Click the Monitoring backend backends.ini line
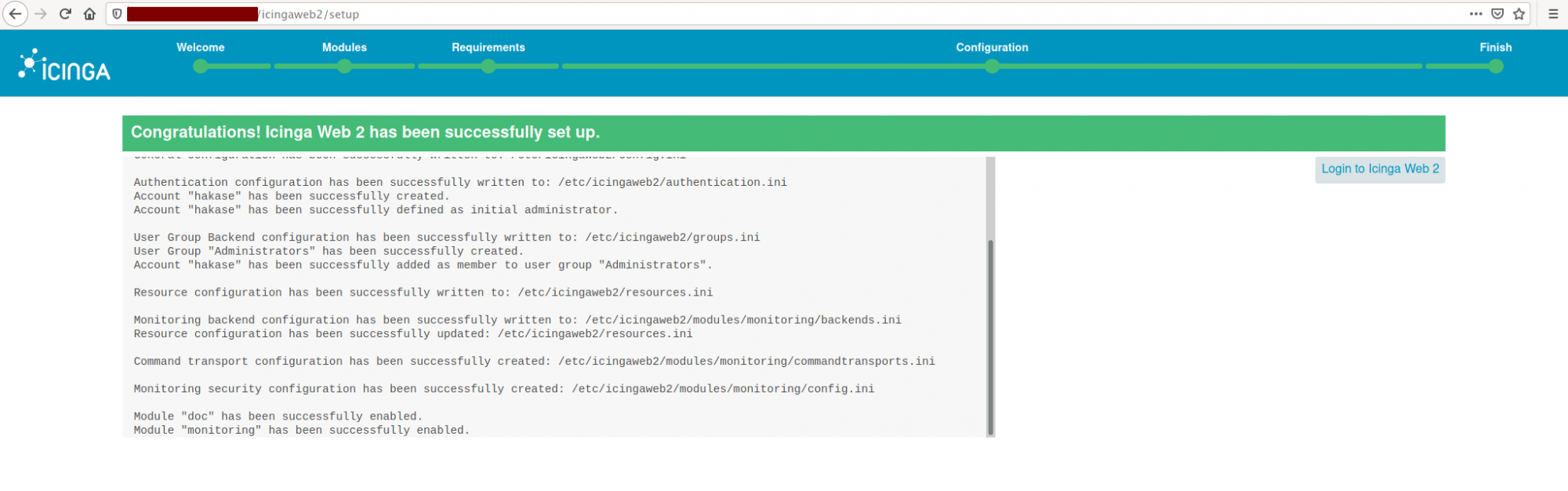1568x491 pixels. coord(517,320)
